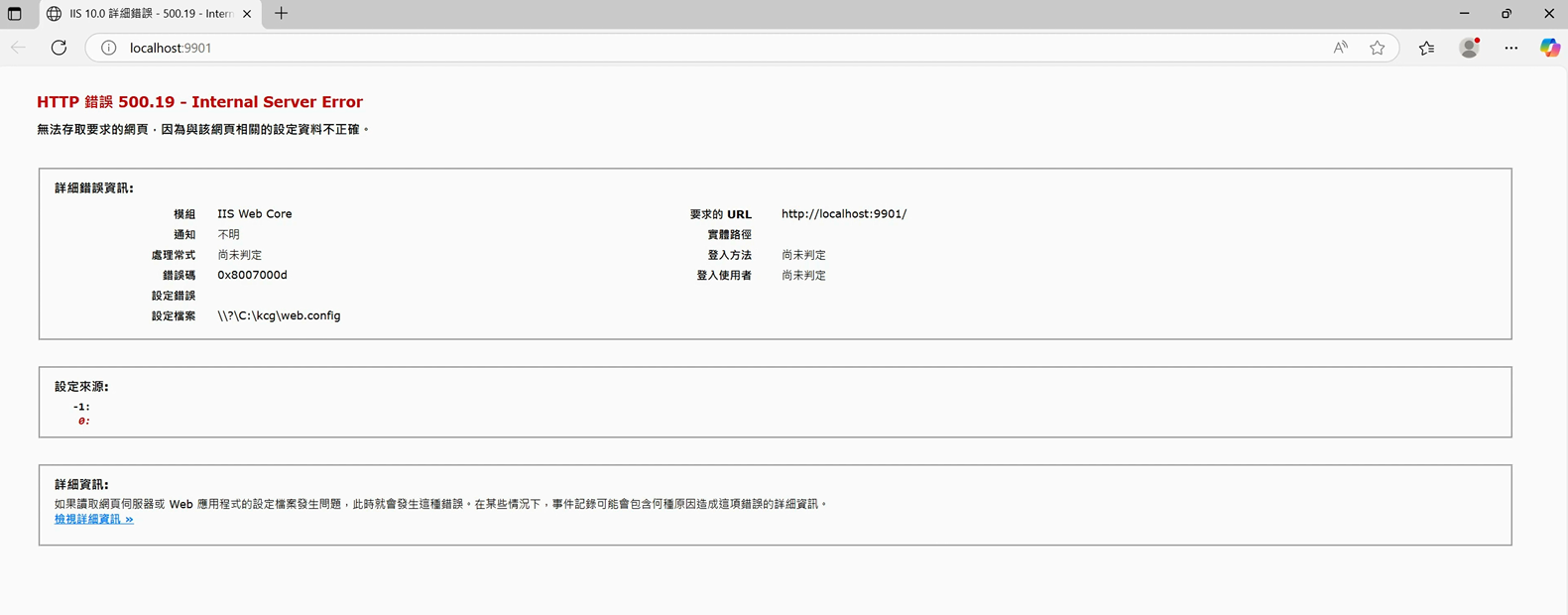The width and height of the screenshot is (1568, 615).
Task: Click the 詳細錯誤資訊 section heading
Action: 94,188
